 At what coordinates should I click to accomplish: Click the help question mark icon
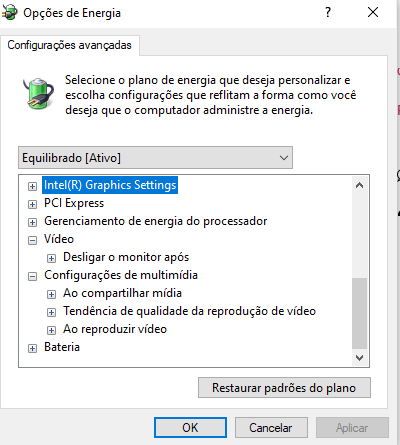point(328,13)
